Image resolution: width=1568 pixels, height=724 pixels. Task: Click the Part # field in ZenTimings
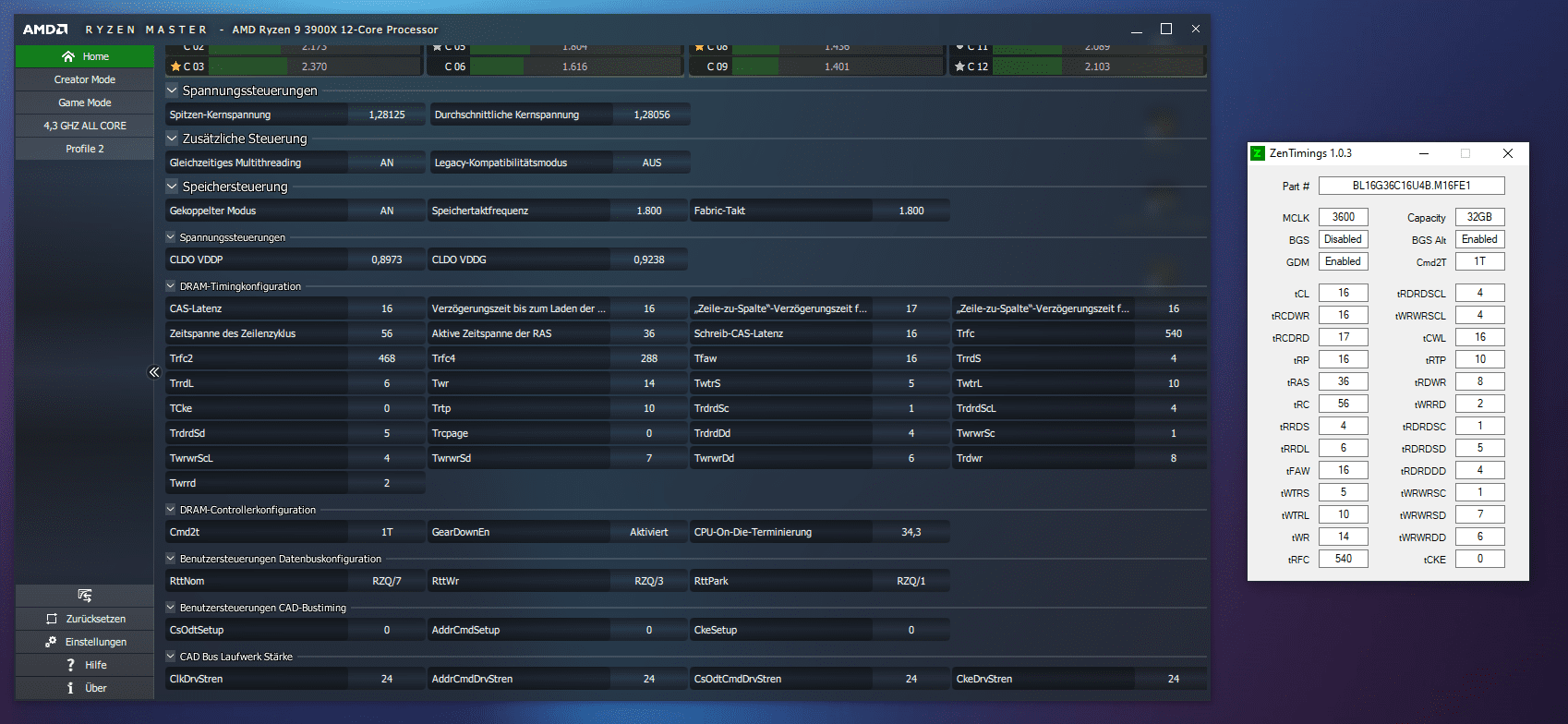point(1411,186)
